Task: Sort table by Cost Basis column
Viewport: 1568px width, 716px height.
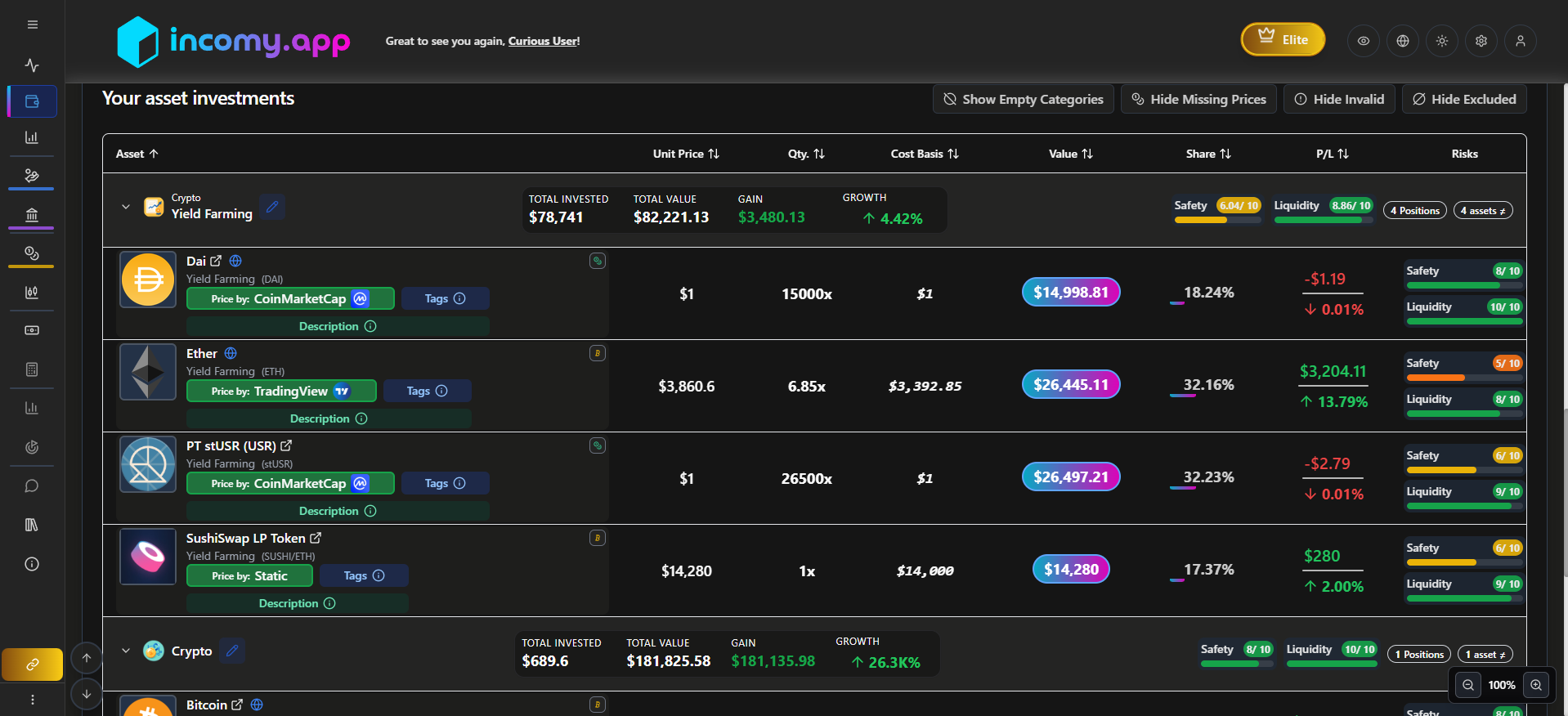Action: (x=925, y=154)
